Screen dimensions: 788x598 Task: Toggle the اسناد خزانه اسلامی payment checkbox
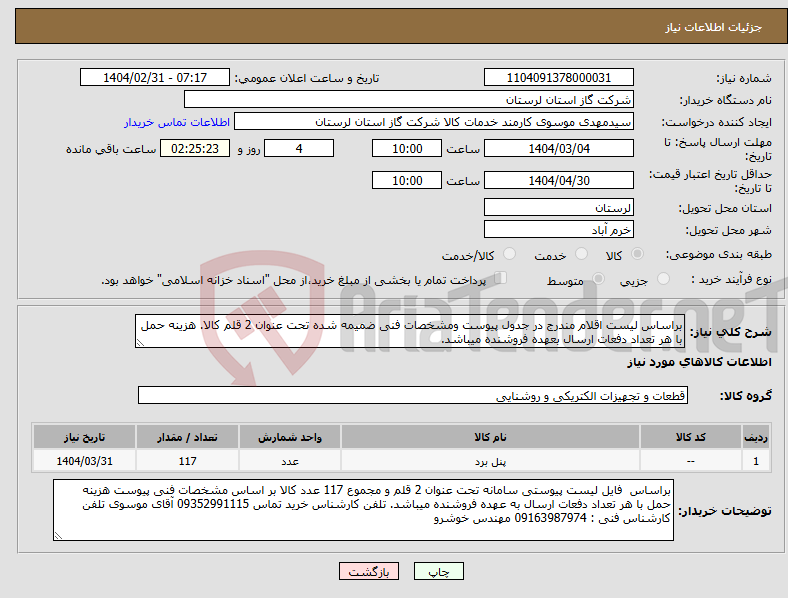tap(501, 278)
